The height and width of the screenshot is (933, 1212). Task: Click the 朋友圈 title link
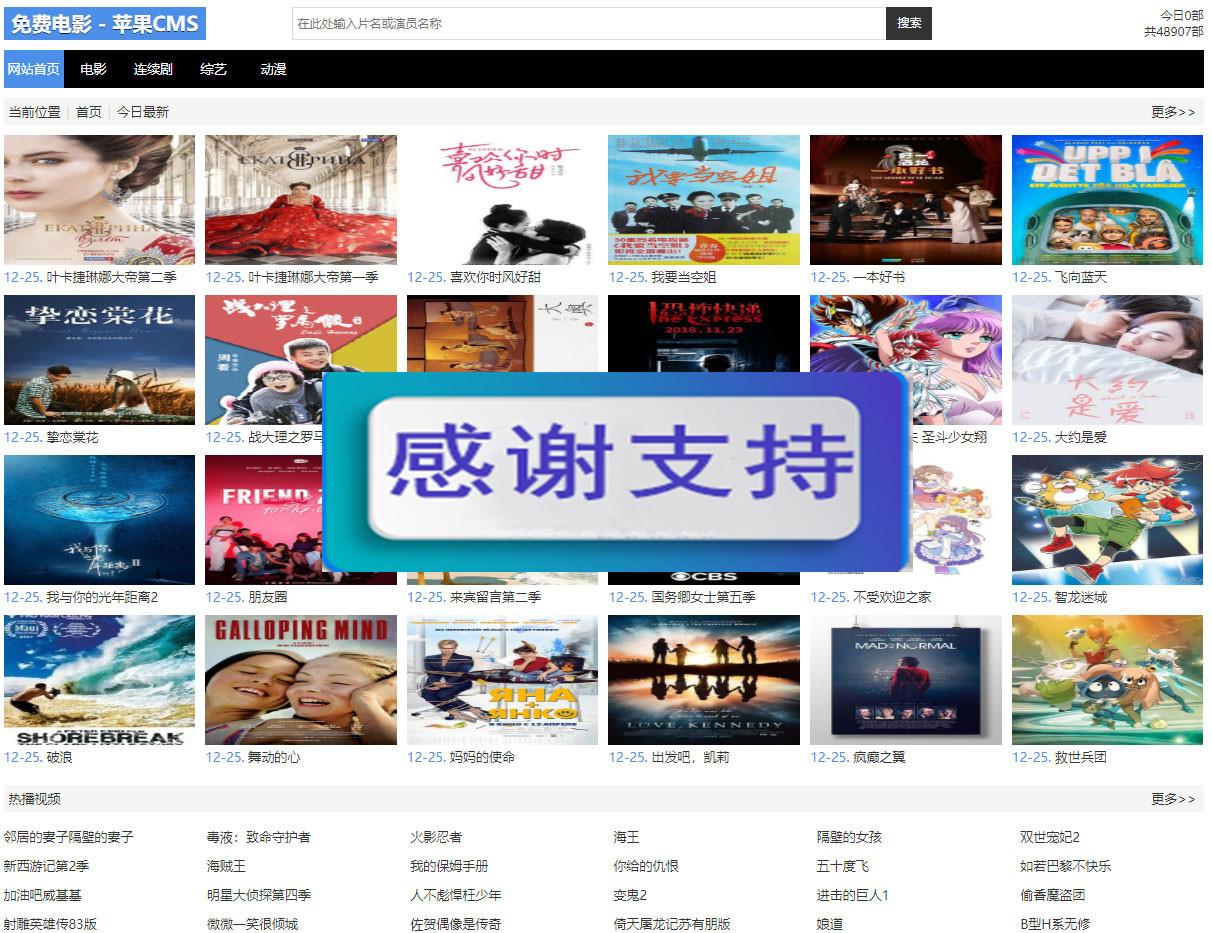(268, 597)
